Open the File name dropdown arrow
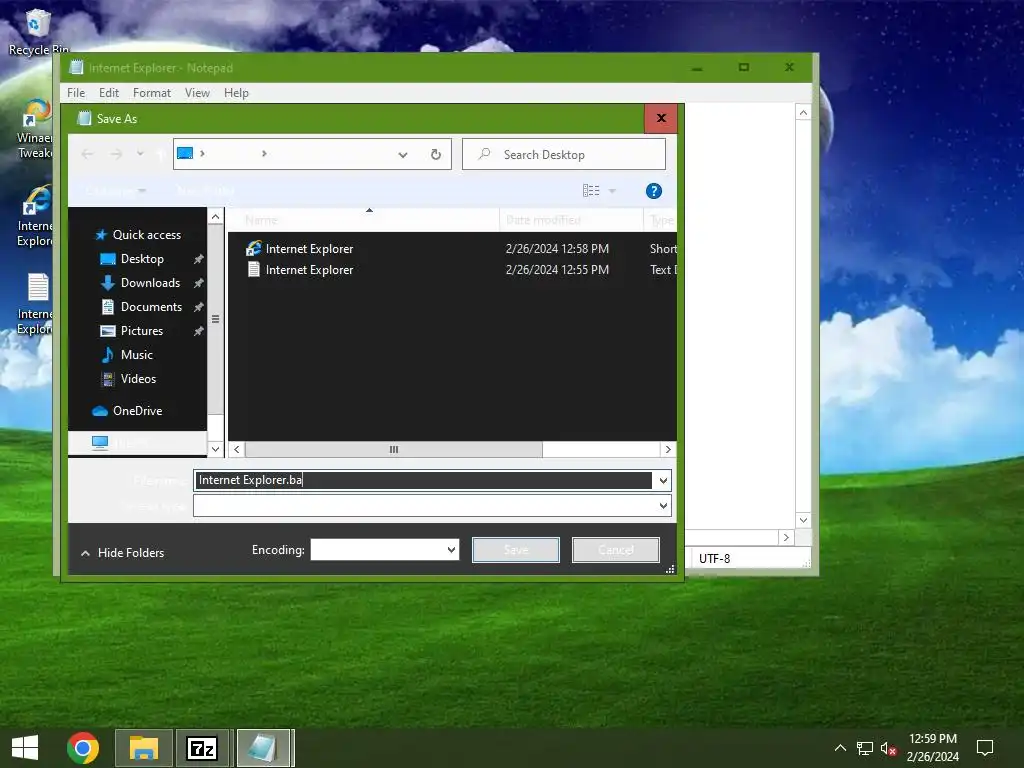 tap(663, 481)
